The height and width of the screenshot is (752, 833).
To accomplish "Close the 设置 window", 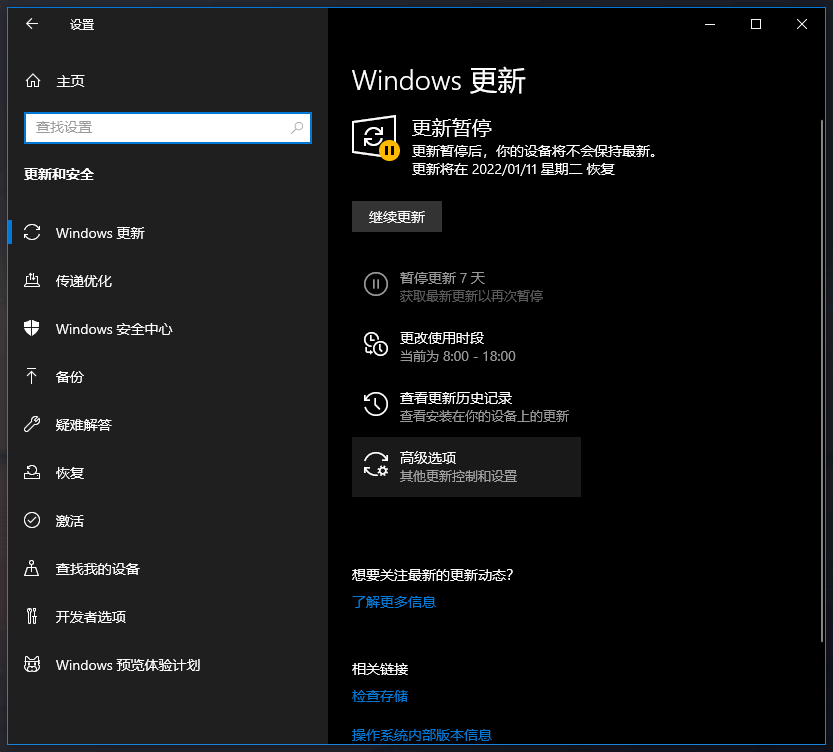I will 802,24.
